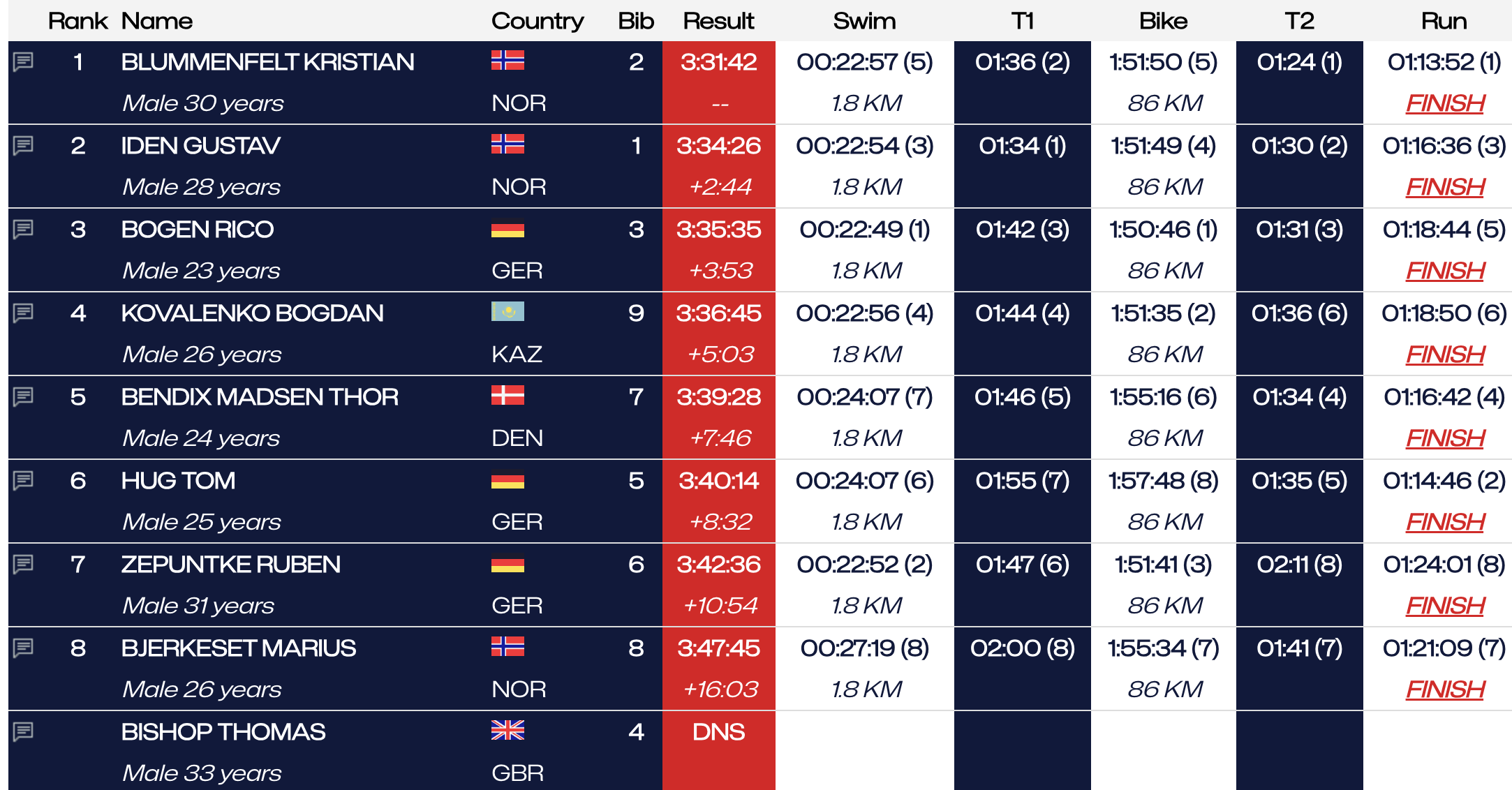This screenshot has width=1512, height=790.
Task: Open comment icon for Iden Gustav row
Action: tap(23, 145)
